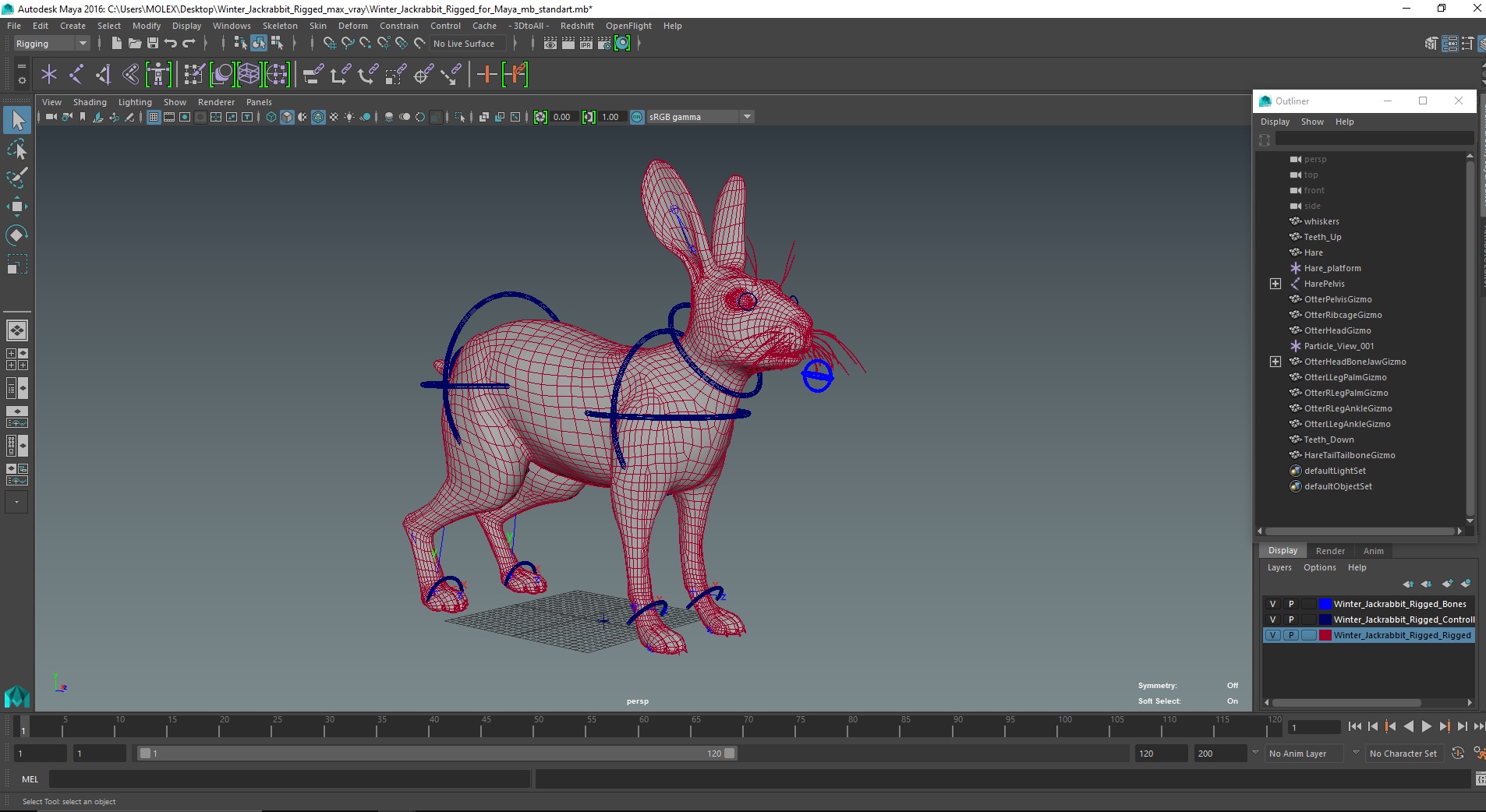Undo the last action via status line
The height and width of the screenshot is (812, 1486).
click(x=171, y=44)
